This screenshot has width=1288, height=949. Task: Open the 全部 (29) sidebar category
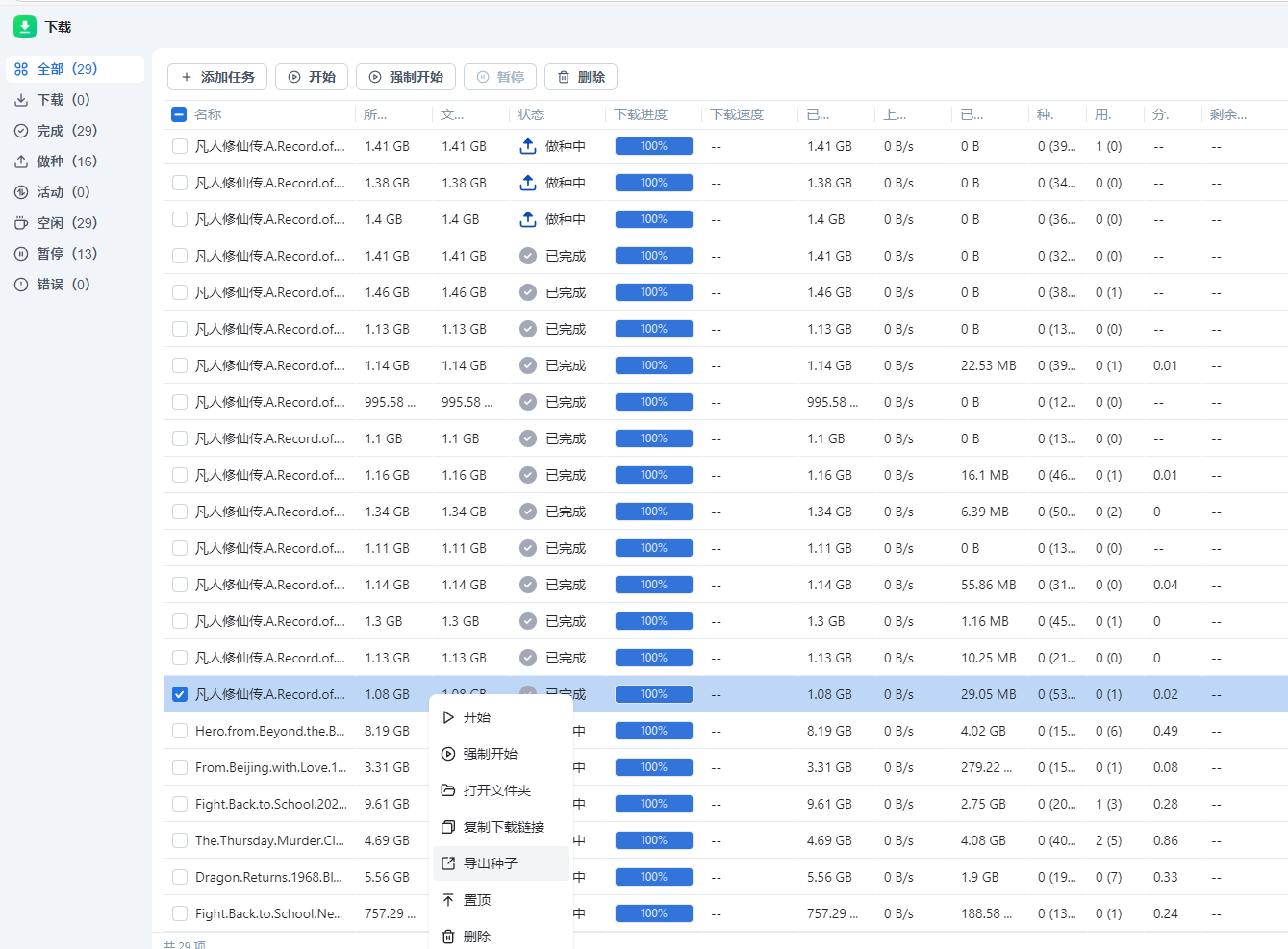coord(67,69)
